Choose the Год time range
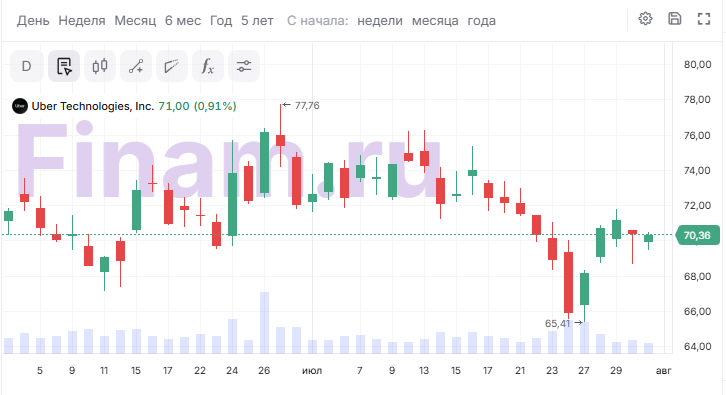The height and width of the screenshot is (395, 726). (x=221, y=21)
